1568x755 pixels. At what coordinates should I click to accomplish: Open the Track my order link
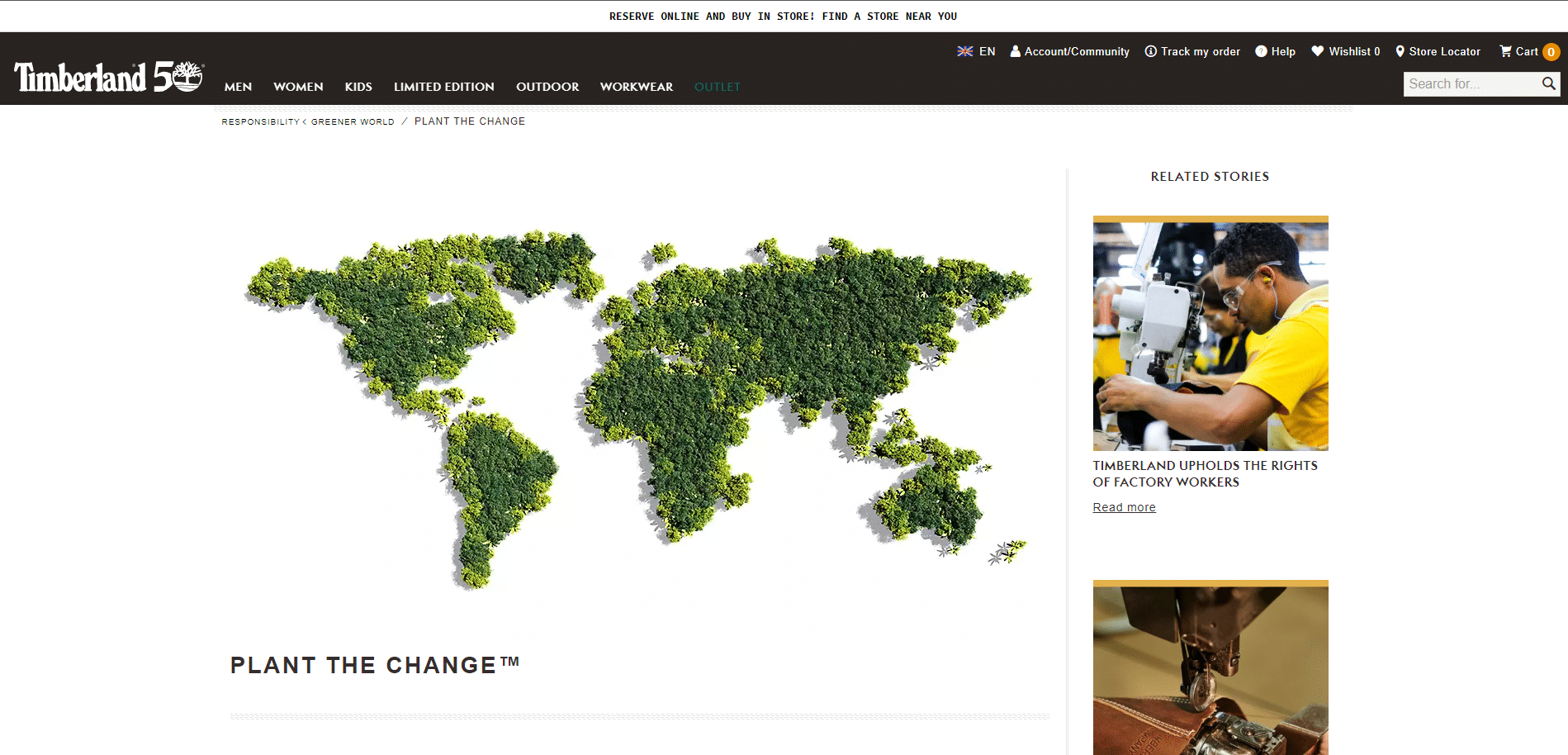click(1201, 51)
